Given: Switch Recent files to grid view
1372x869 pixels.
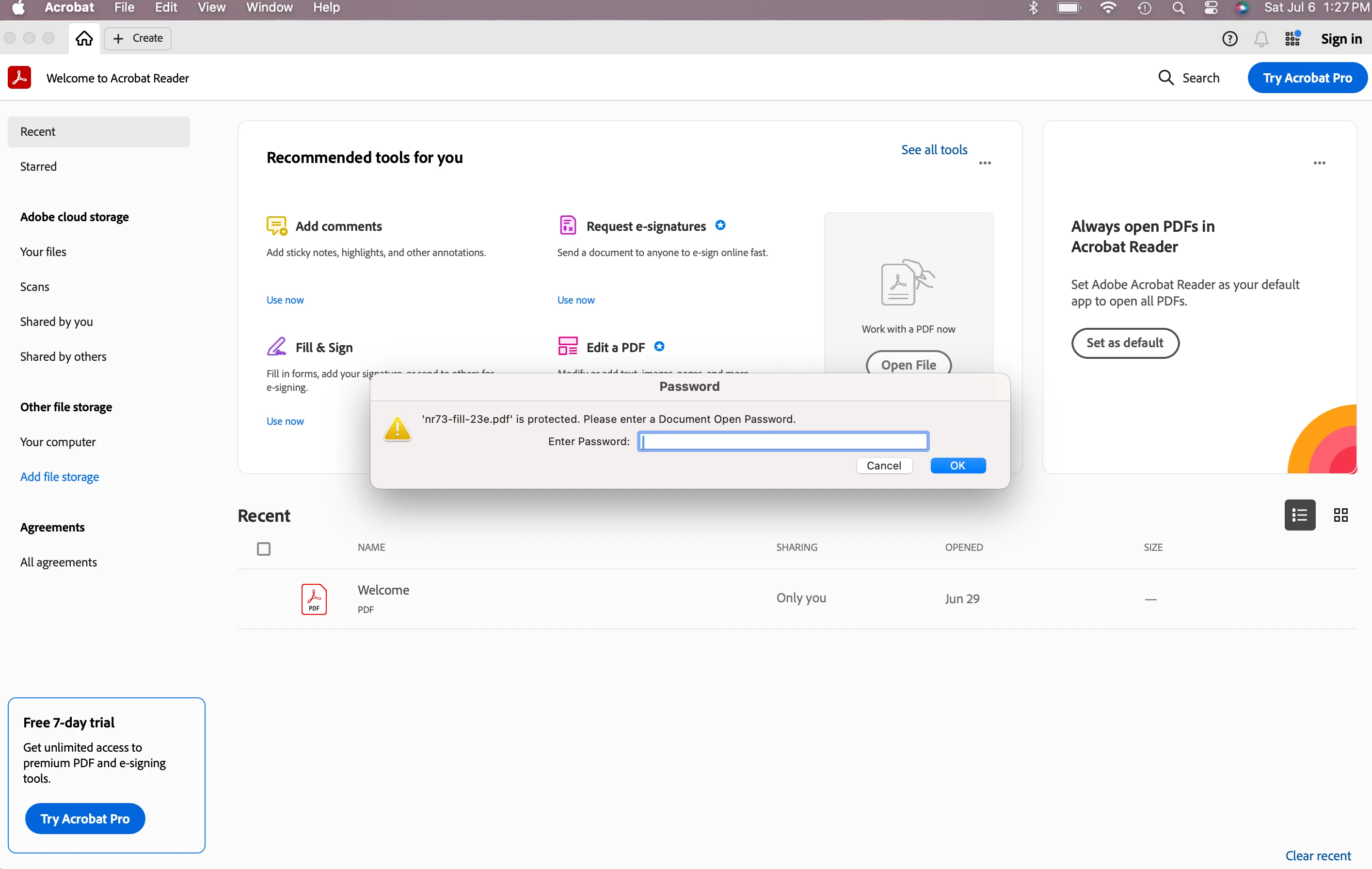Looking at the screenshot, I should coord(1340,515).
